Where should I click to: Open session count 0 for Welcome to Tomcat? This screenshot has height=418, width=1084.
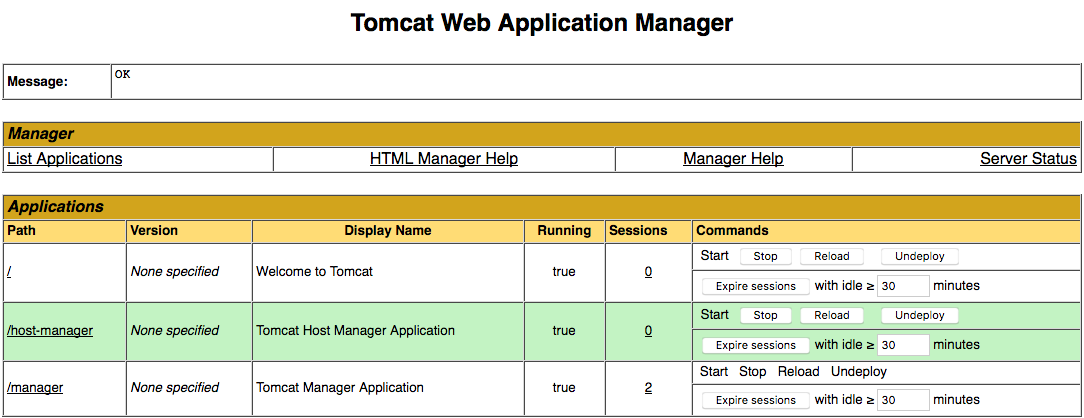(x=648, y=272)
